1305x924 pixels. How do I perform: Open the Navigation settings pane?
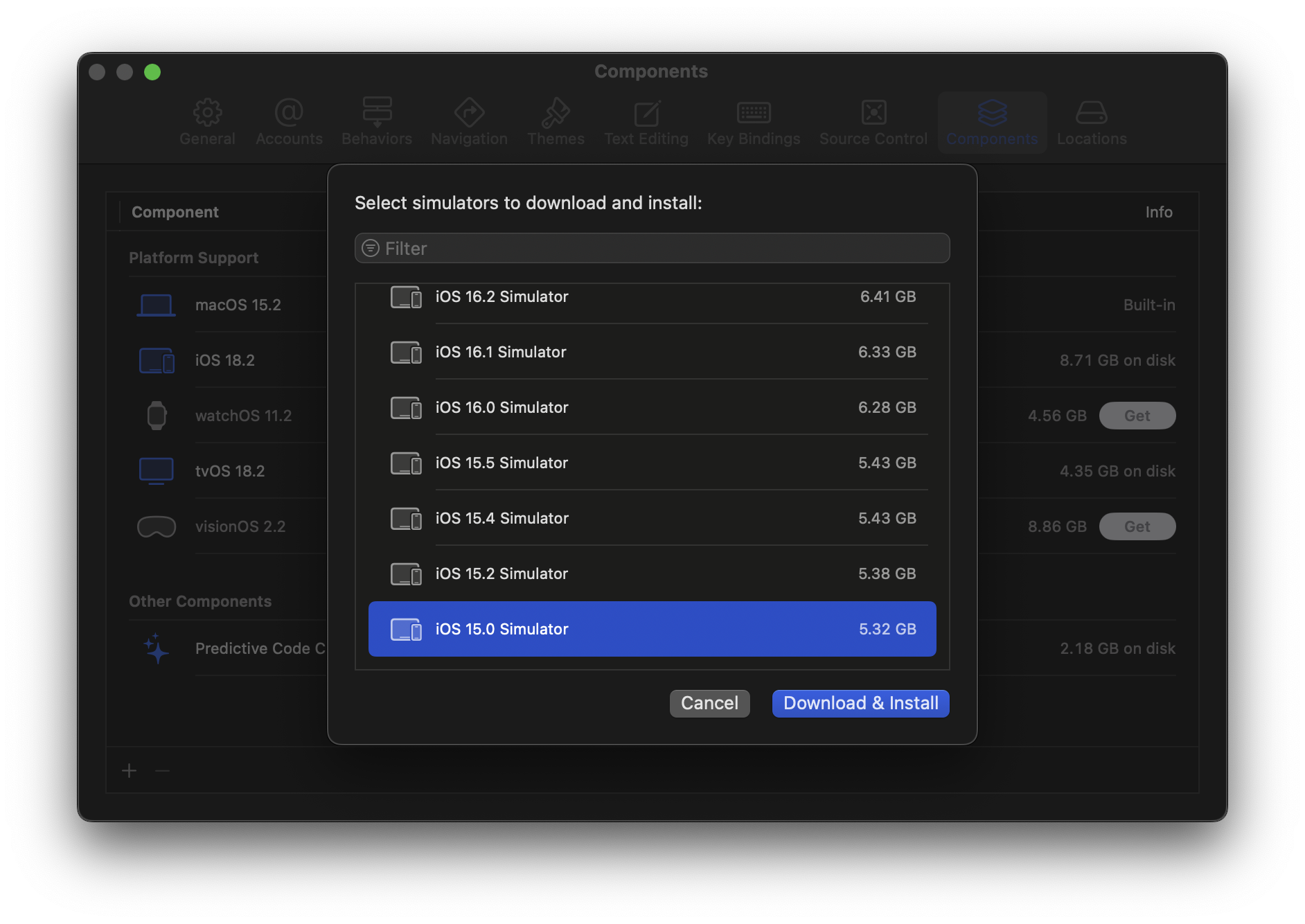(x=469, y=122)
